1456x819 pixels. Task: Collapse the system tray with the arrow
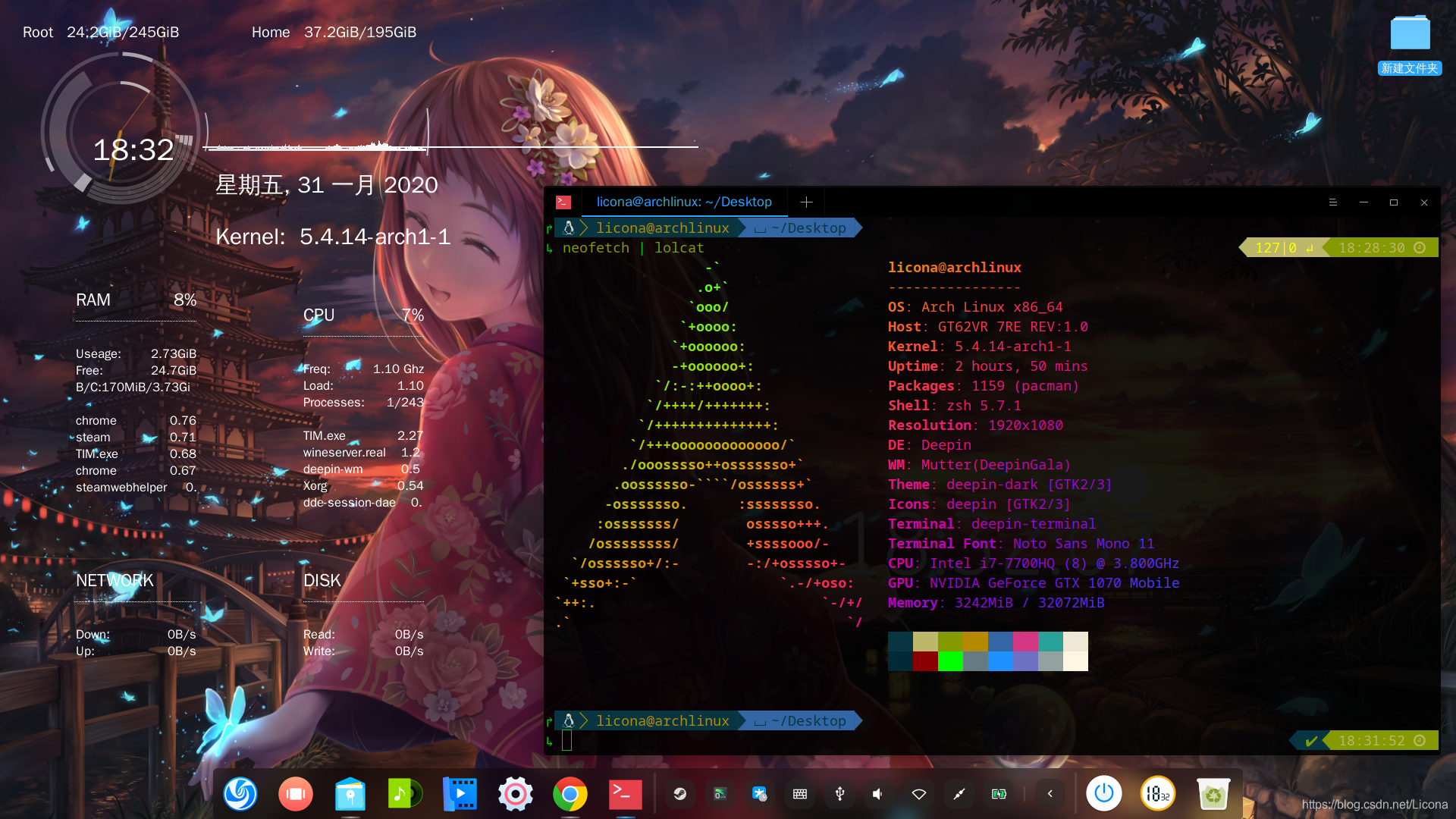1050,794
